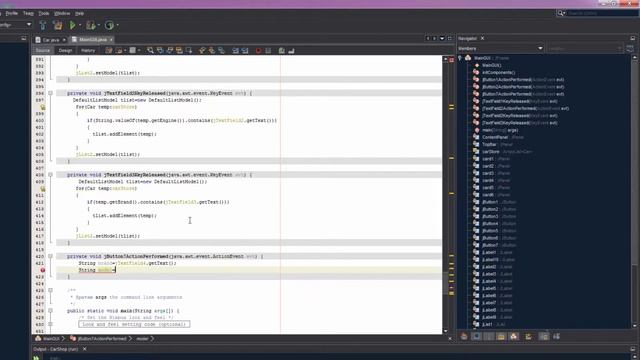Click the editor vertical scrollbar
This screenshot has width=640, height=360.
tap(445, 194)
